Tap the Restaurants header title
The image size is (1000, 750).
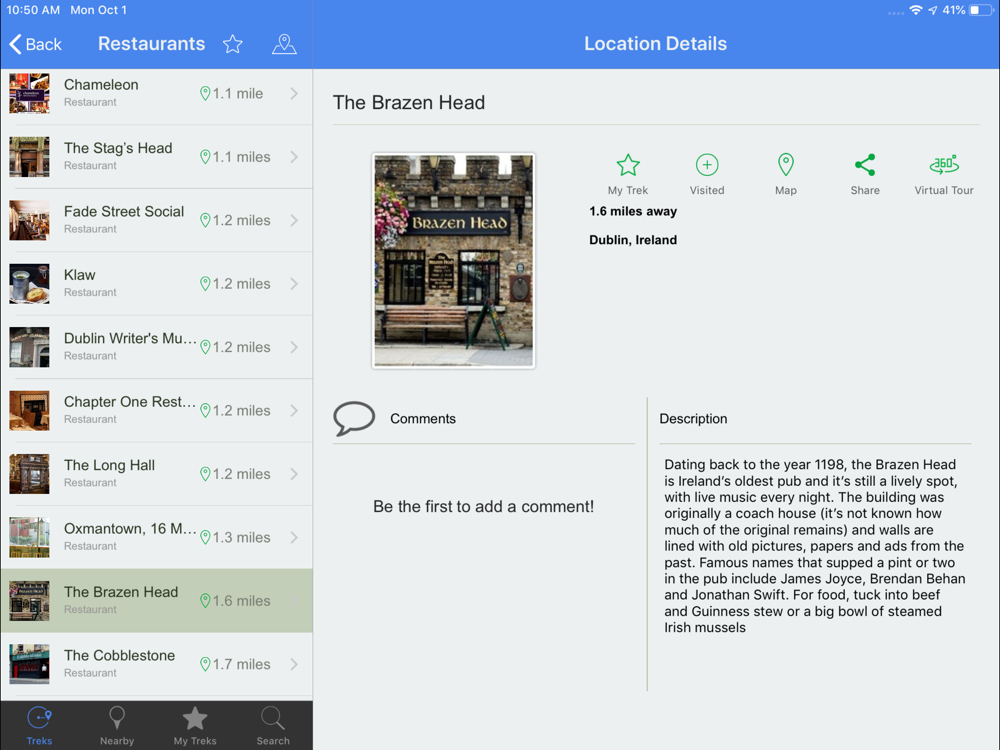click(x=152, y=44)
